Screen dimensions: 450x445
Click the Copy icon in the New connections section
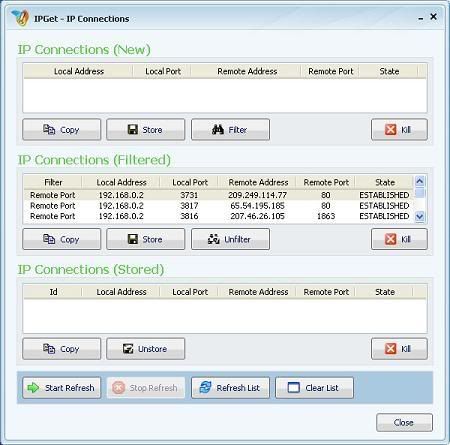[x=49, y=129]
